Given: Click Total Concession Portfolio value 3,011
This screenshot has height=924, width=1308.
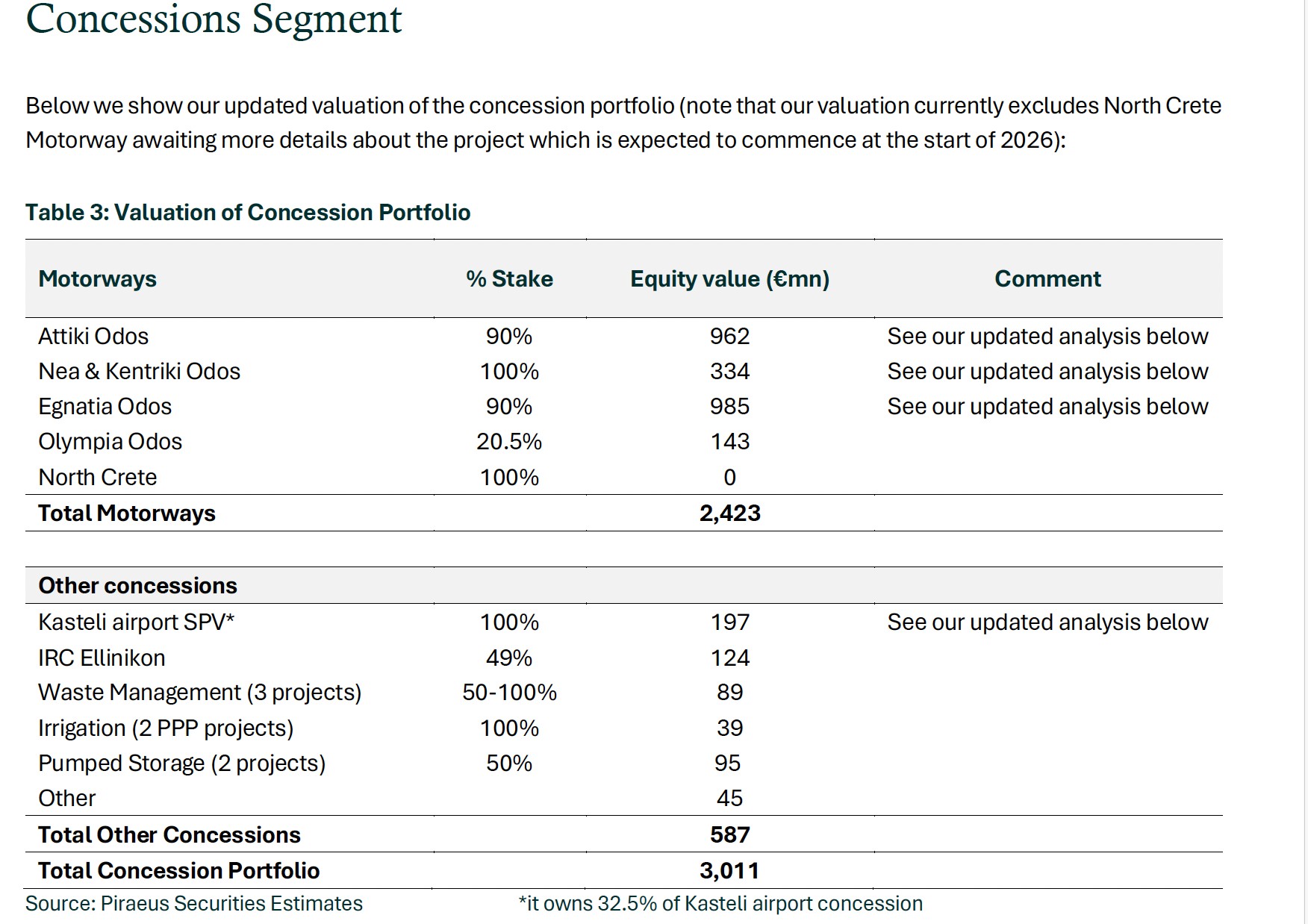Looking at the screenshot, I should pos(729,871).
